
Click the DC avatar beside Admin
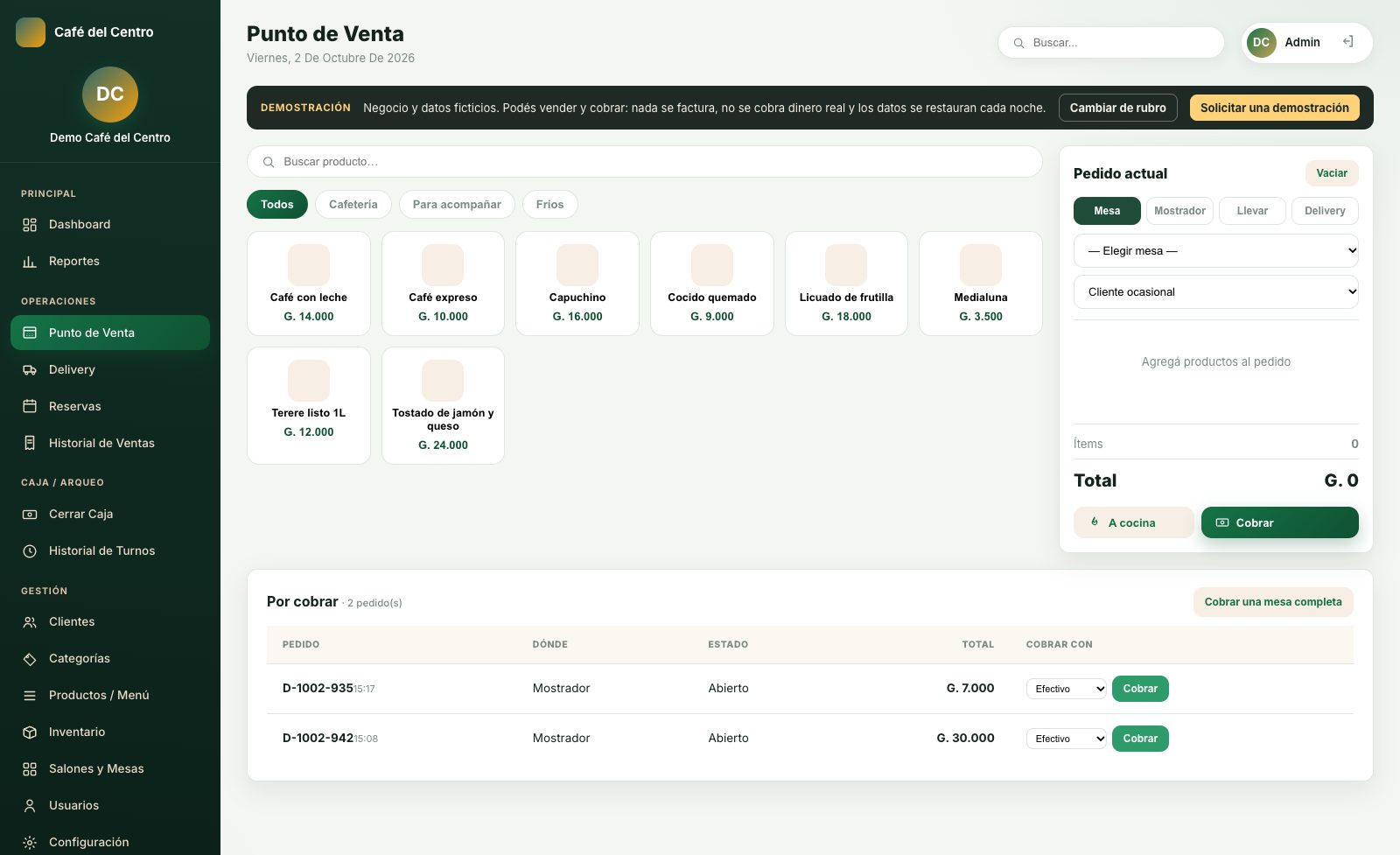pos(1262,42)
